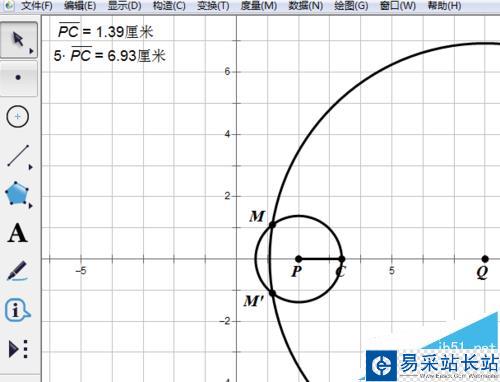
Task: Open the 构造(C) menu
Action: pyautogui.click(x=169, y=6)
